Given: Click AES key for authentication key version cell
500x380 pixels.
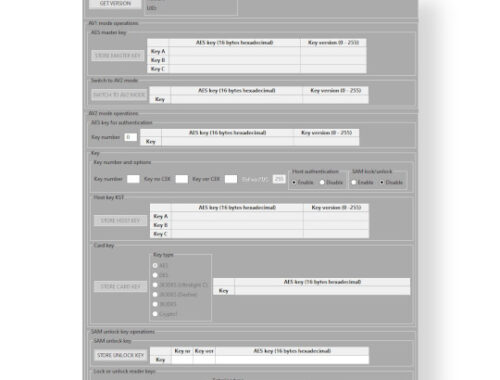Looking at the screenshot, I should click(x=326, y=142).
